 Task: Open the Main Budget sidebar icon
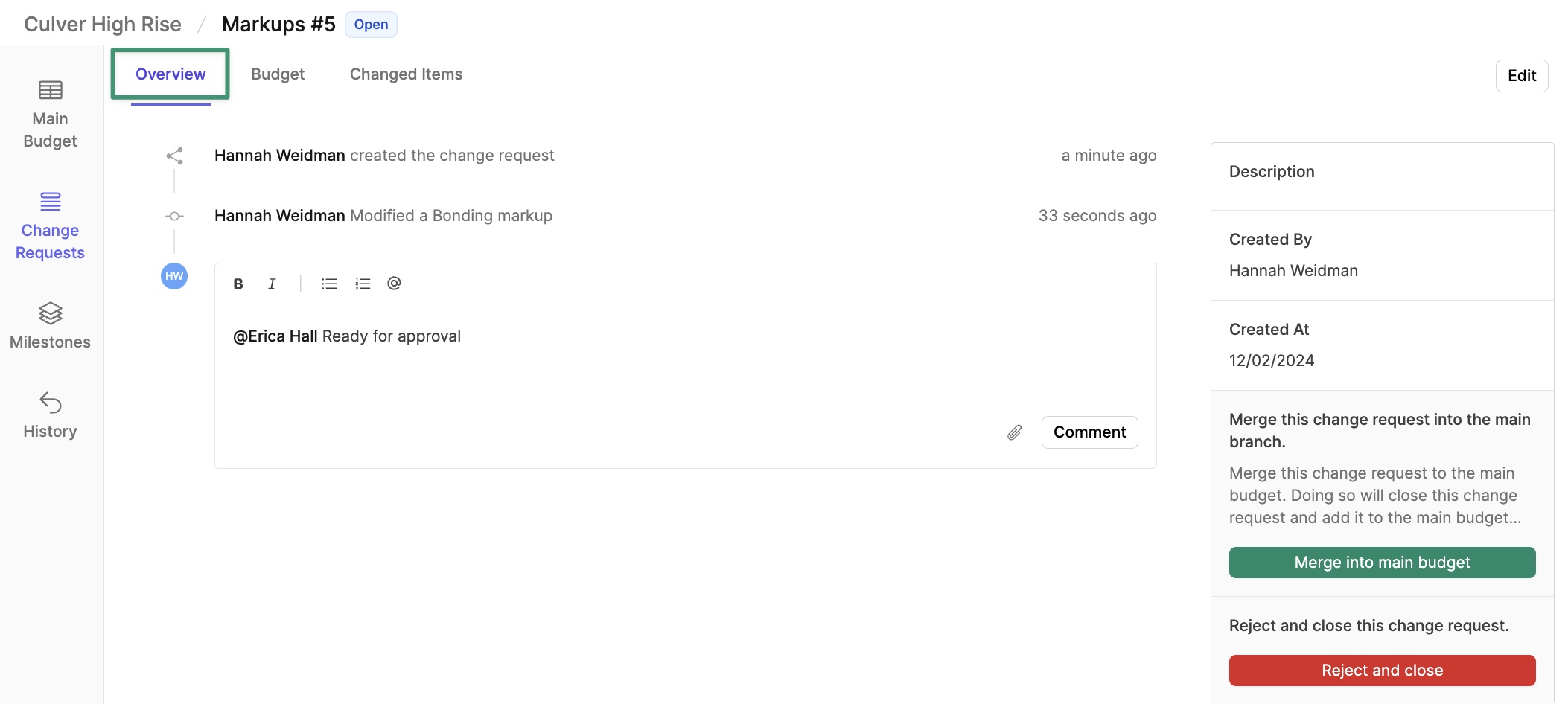pyautogui.click(x=51, y=90)
